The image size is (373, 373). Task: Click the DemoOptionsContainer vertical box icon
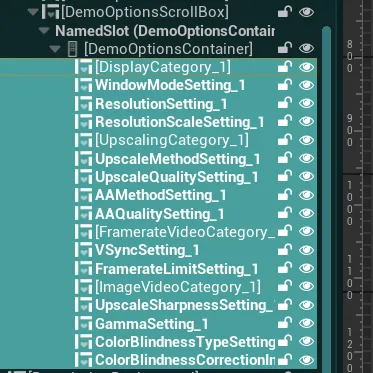click(x=72, y=49)
